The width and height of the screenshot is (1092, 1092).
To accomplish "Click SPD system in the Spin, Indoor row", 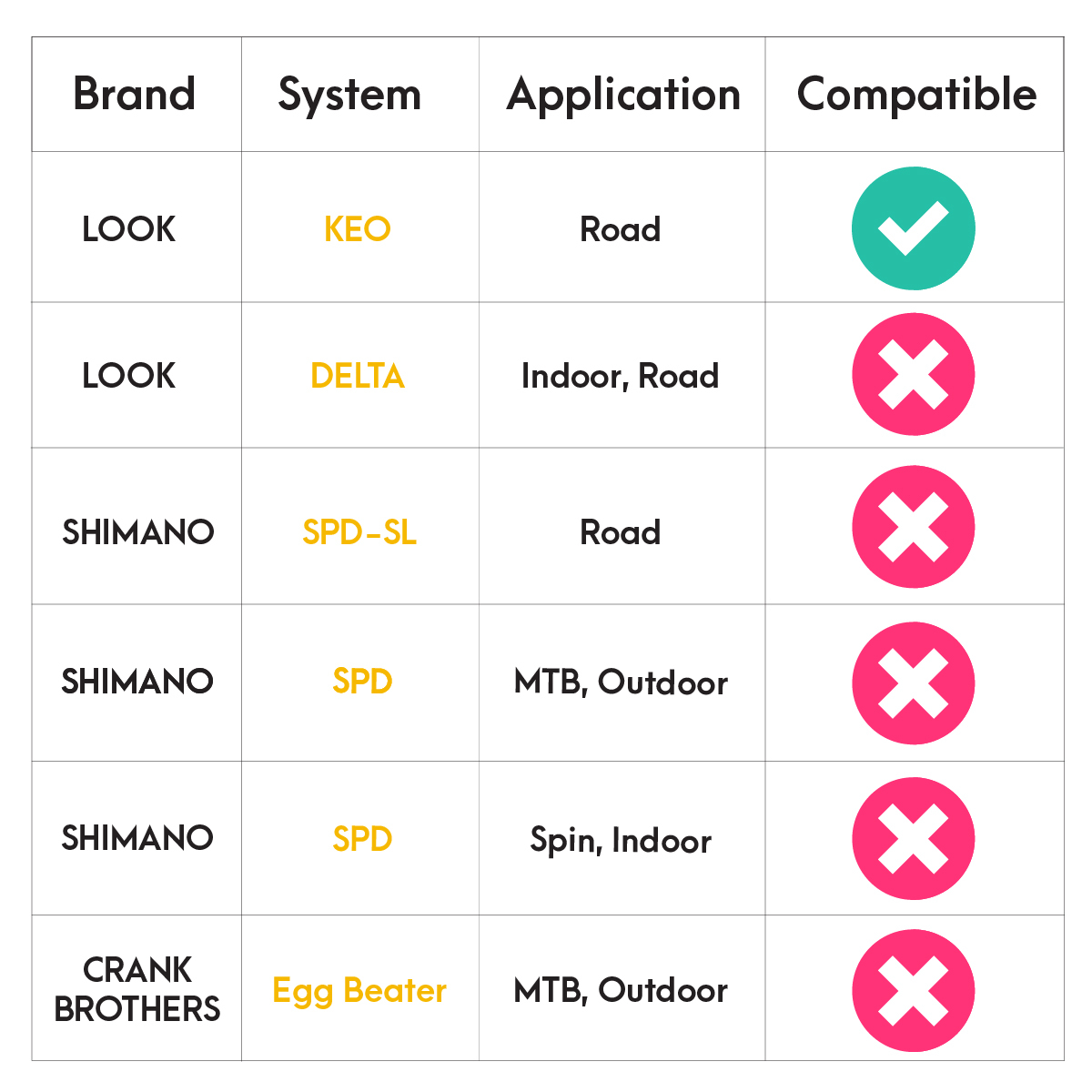I will 362,839.
